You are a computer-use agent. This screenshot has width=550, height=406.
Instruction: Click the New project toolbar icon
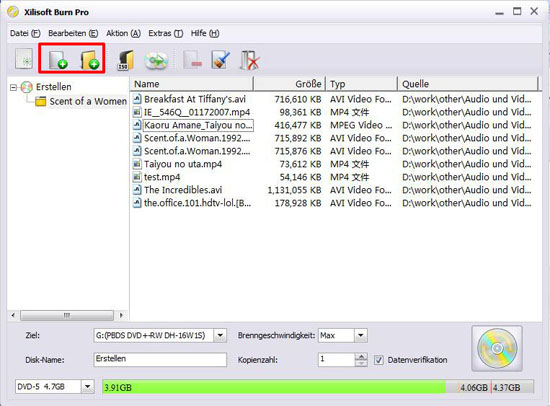24,59
